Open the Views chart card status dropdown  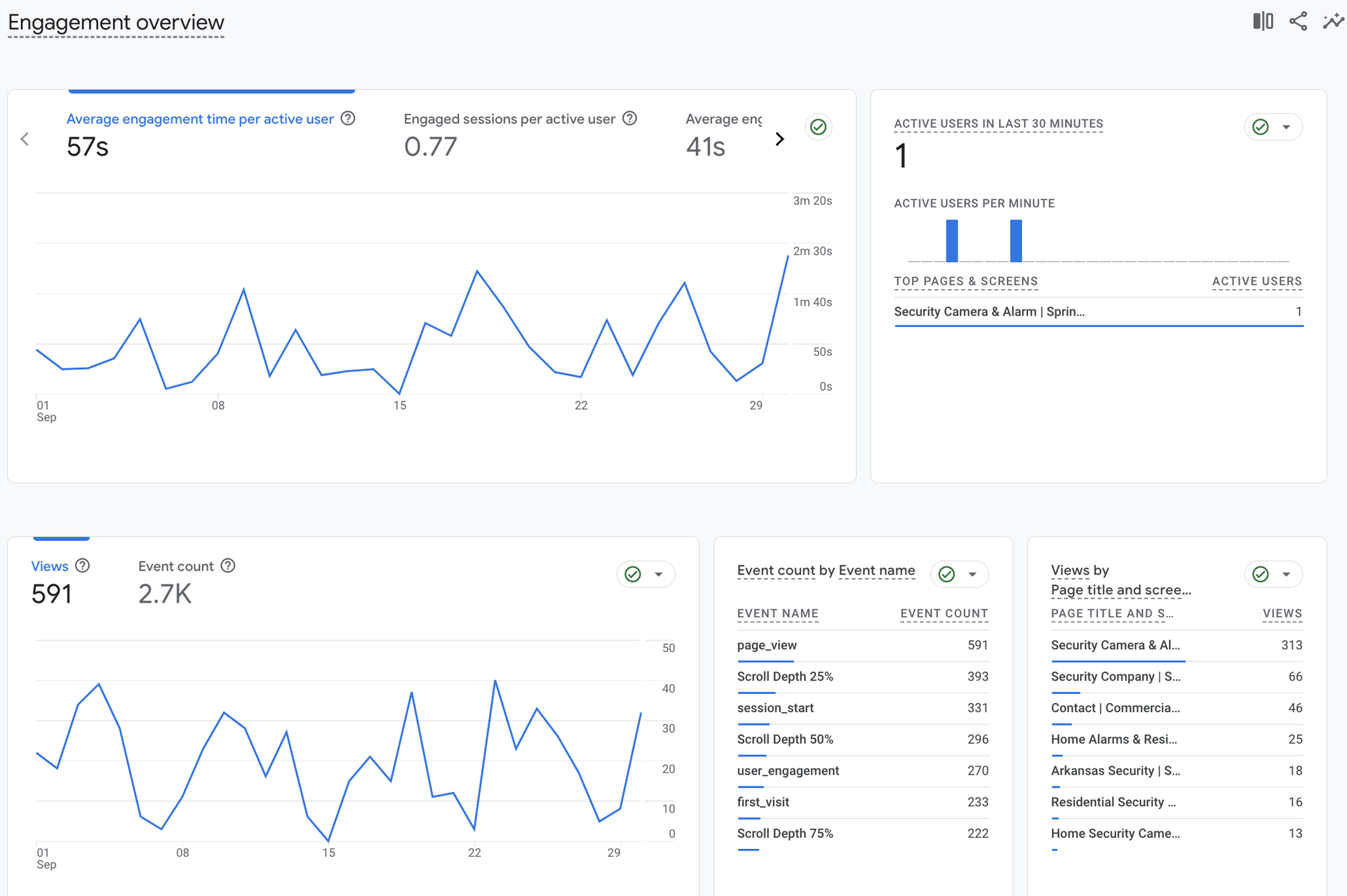[x=658, y=574]
